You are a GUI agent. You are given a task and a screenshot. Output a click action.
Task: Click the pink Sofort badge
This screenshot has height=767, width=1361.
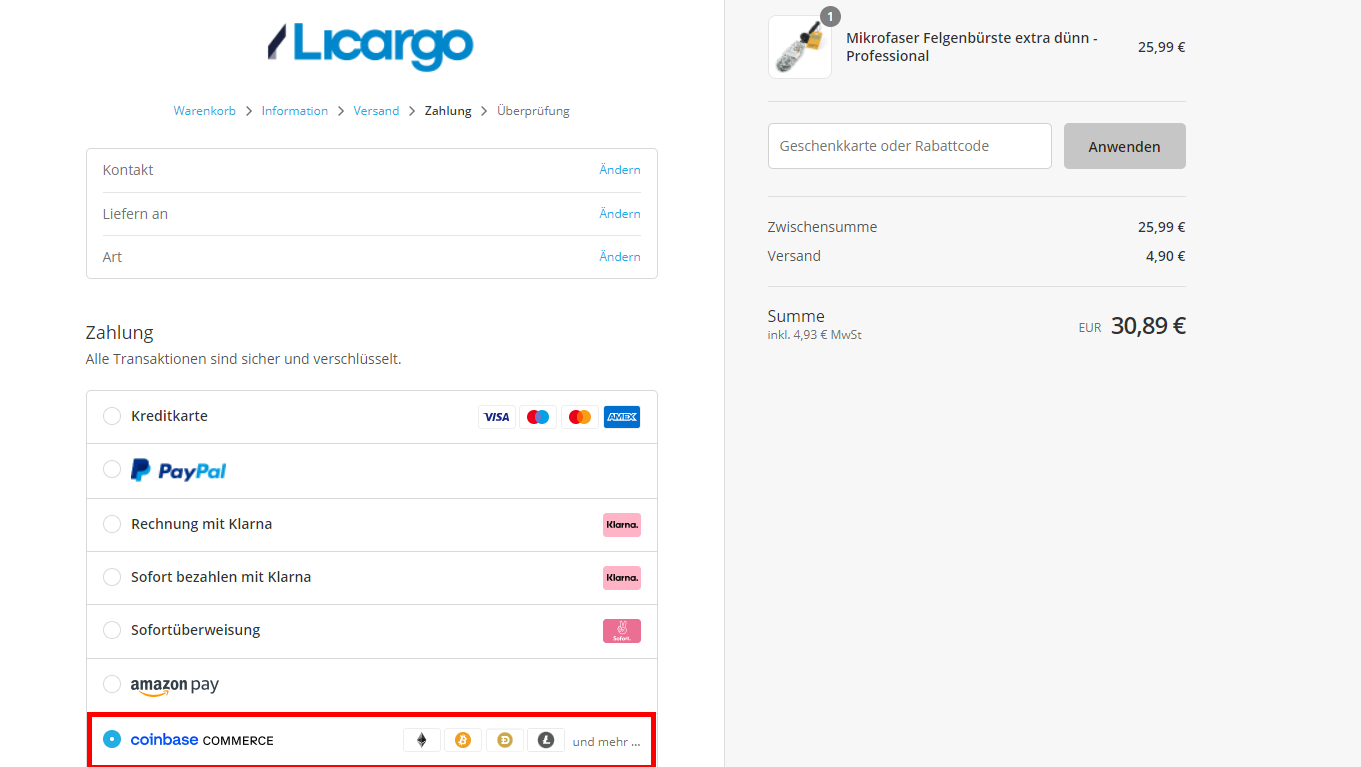pyautogui.click(x=622, y=631)
